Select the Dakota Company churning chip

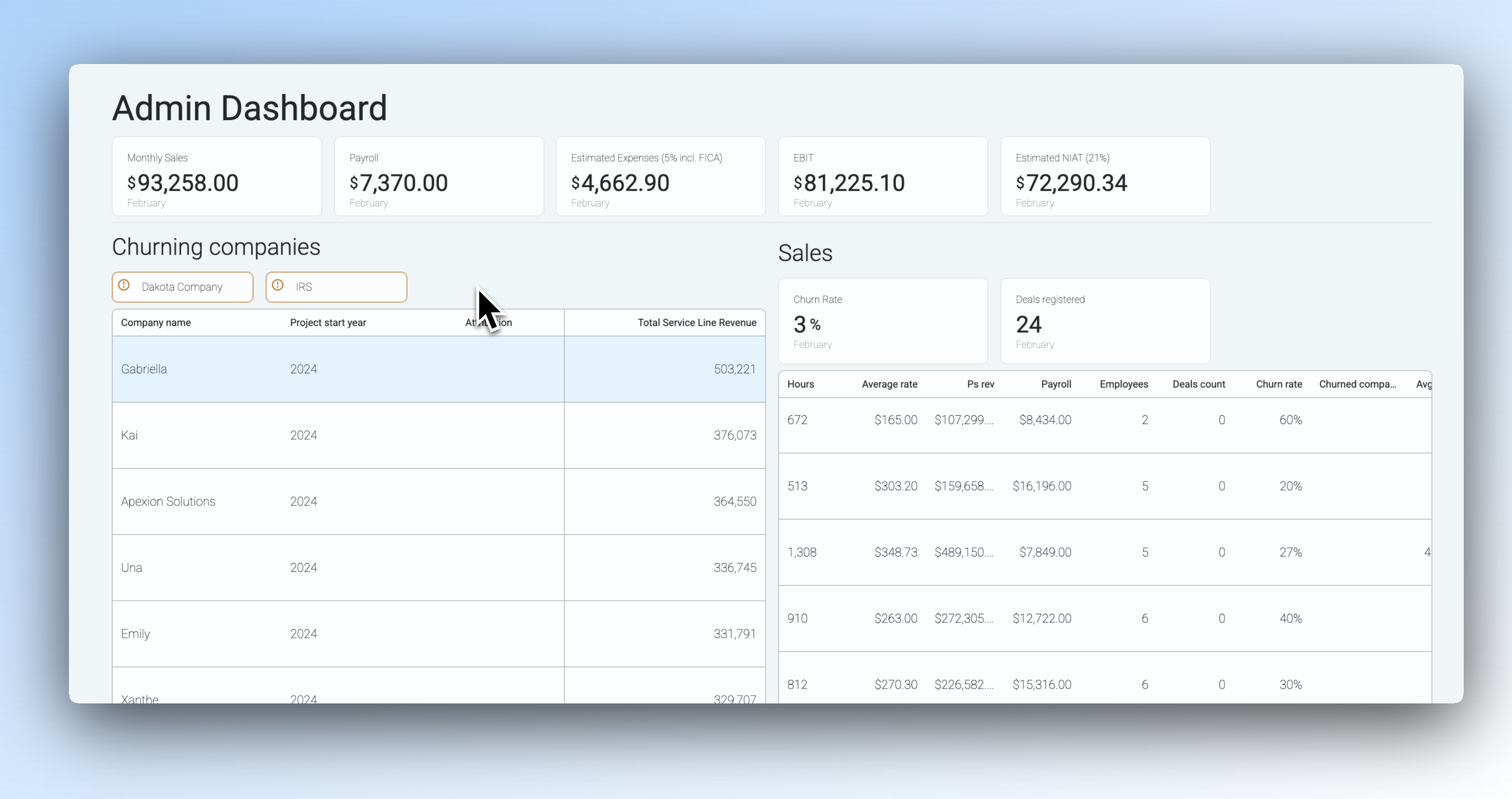(183, 287)
